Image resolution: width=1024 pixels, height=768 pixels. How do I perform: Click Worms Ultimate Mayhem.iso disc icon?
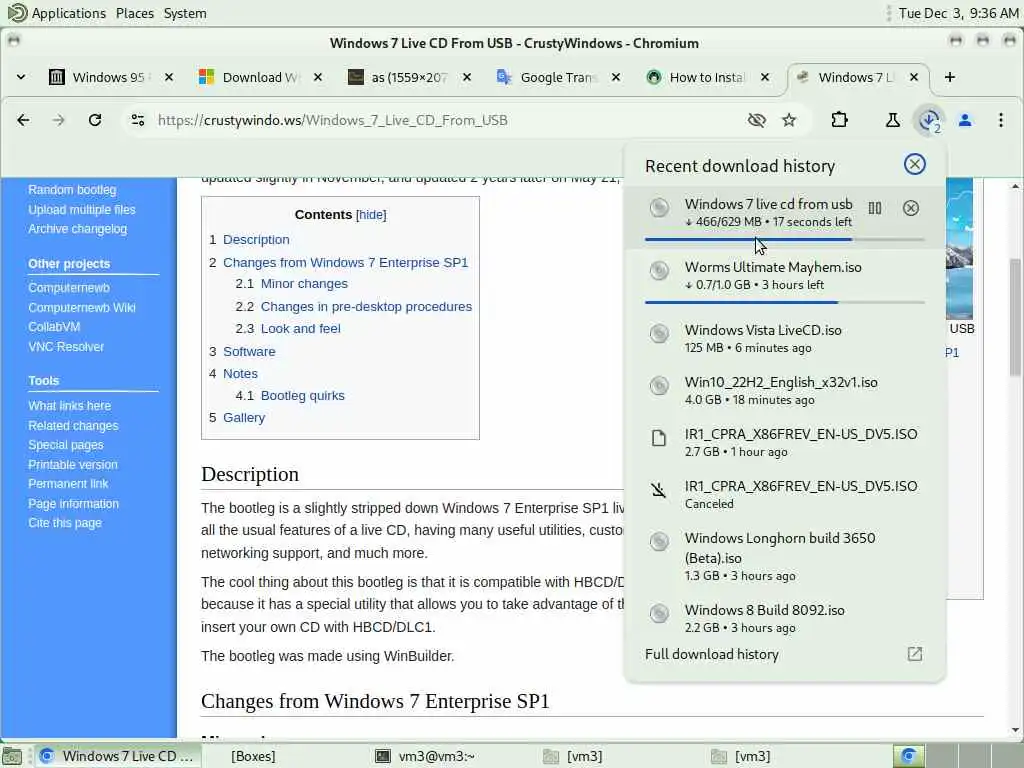(659, 270)
